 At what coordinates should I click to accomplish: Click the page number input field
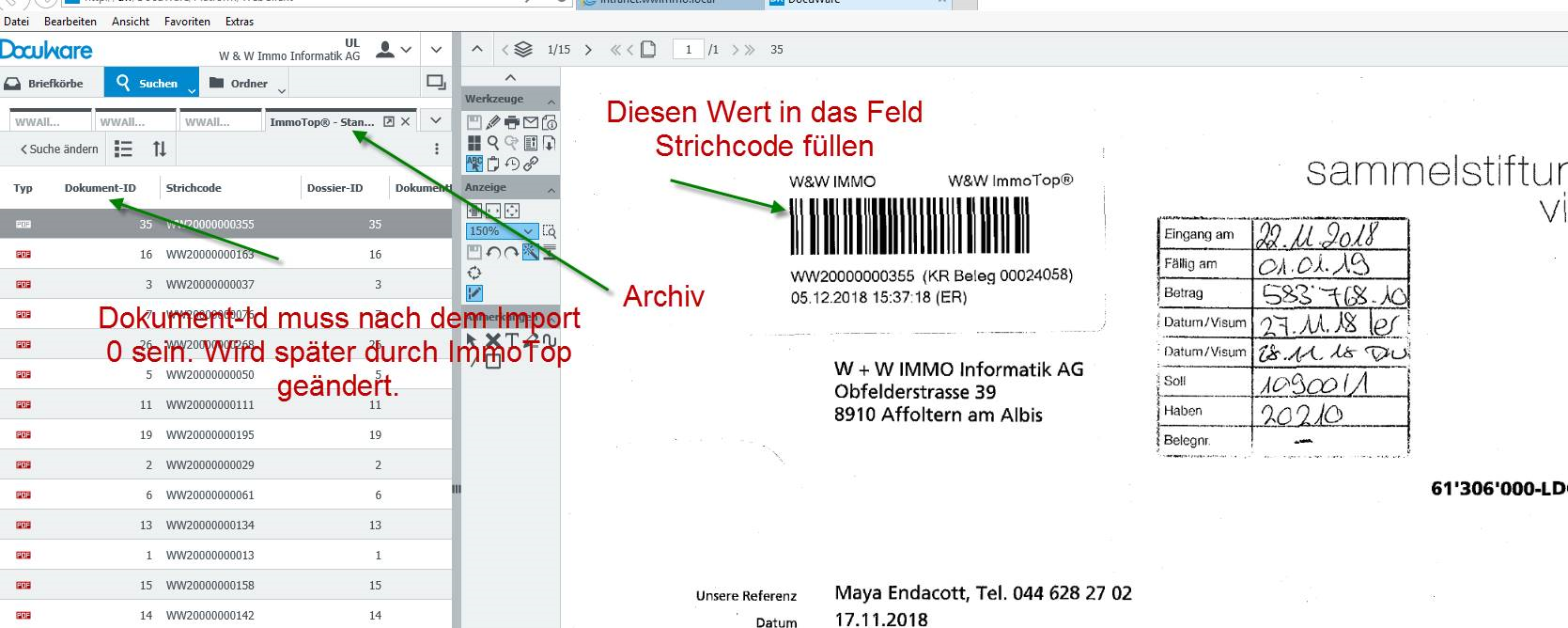pos(689,50)
